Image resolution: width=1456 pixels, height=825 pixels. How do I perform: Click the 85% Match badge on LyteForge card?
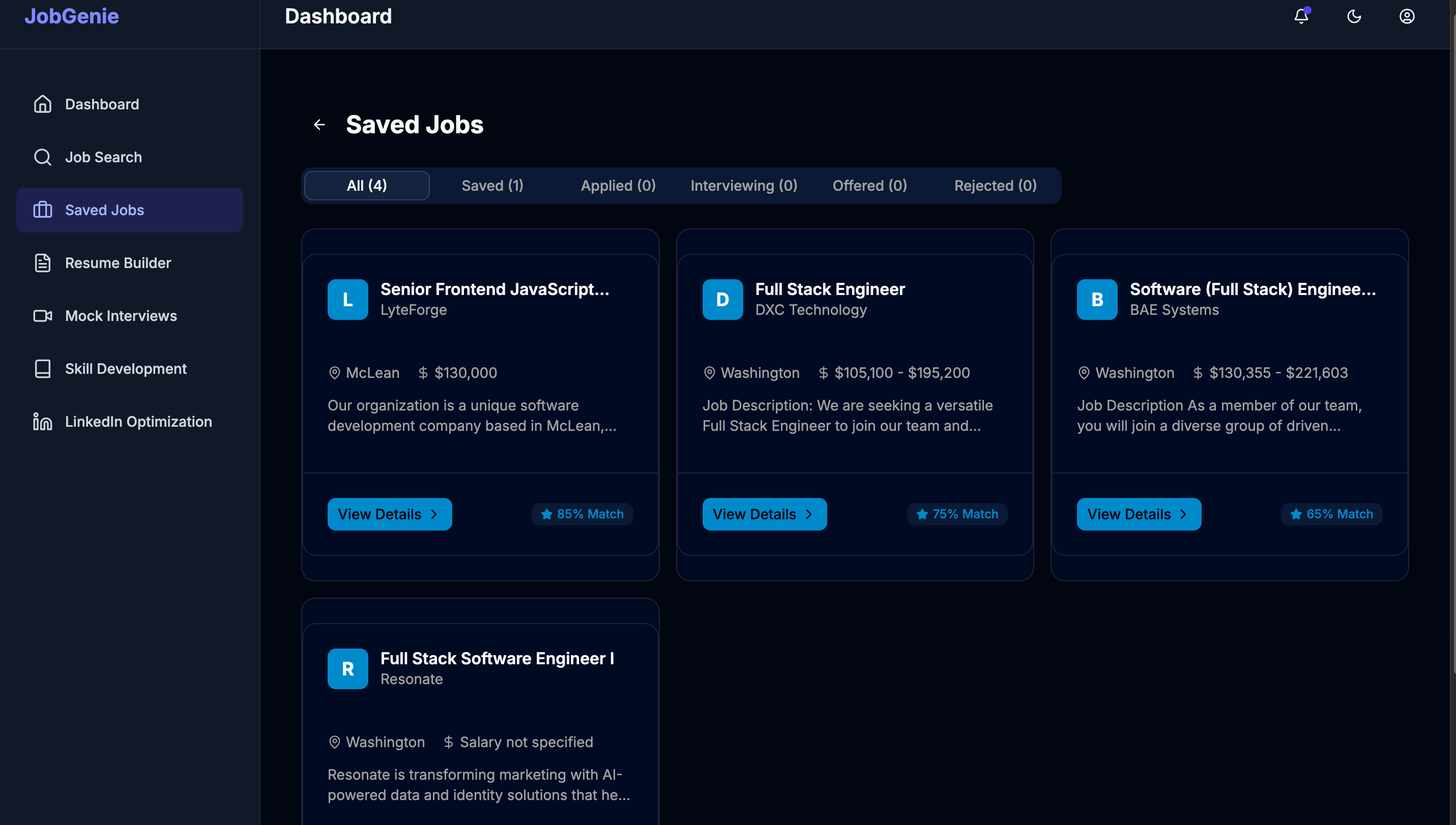[x=582, y=514]
